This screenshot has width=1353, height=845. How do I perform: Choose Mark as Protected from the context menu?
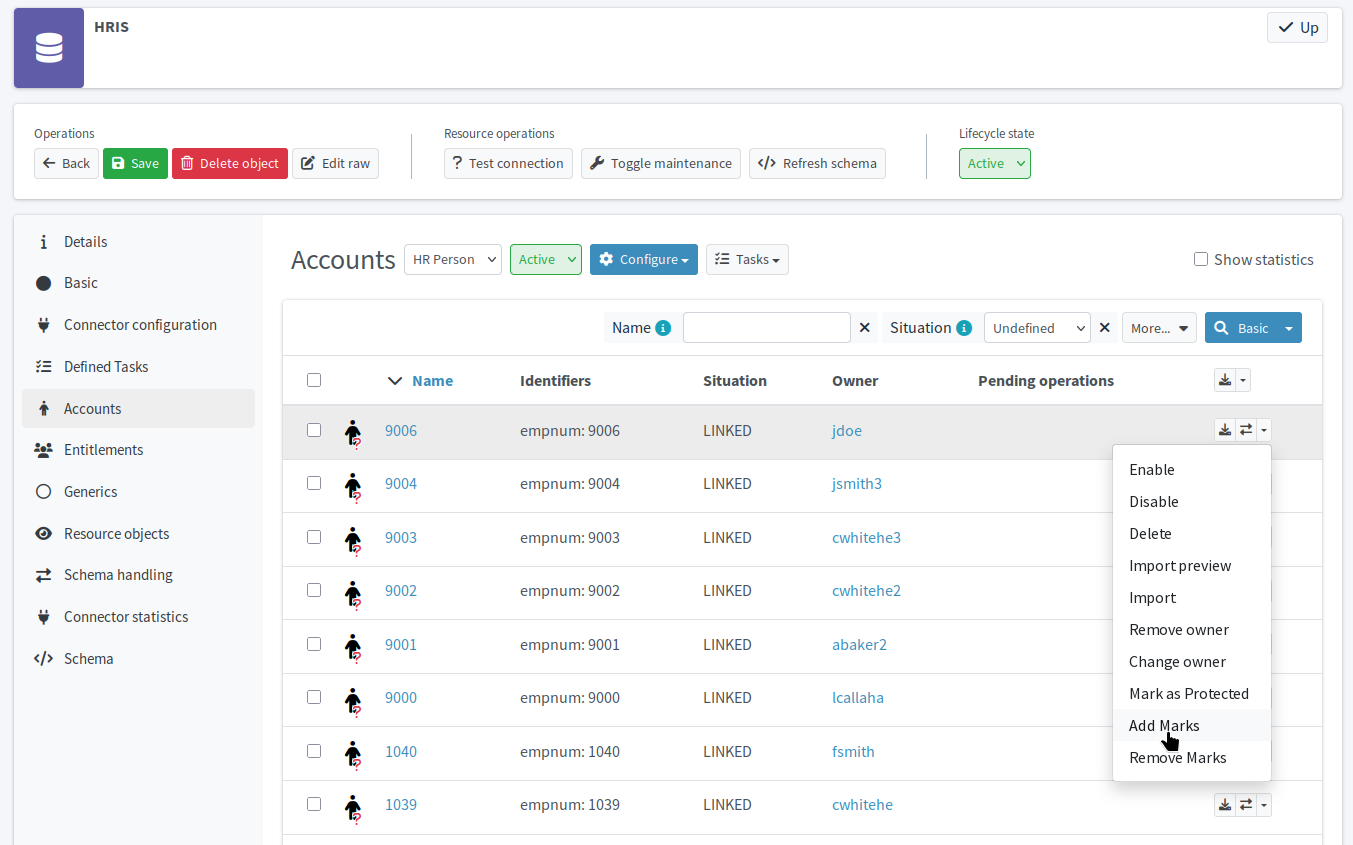coord(1188,693)
